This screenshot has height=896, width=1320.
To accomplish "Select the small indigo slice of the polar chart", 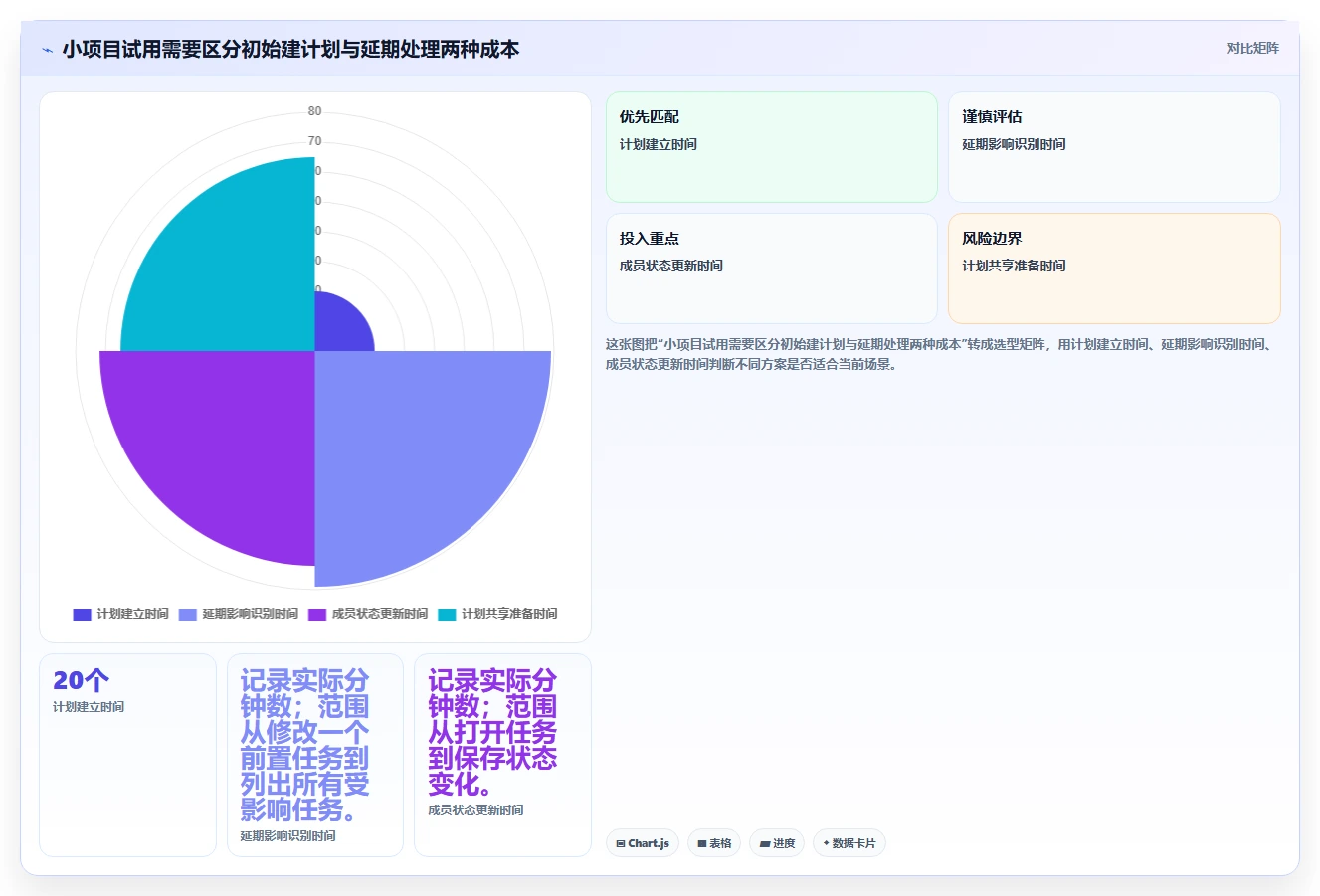I will pyautogui.click(x=338, y=328).
